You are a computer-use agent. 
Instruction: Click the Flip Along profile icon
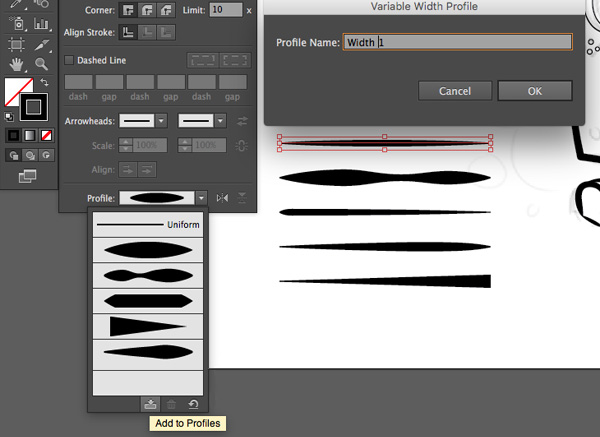[x=222, y=199]
